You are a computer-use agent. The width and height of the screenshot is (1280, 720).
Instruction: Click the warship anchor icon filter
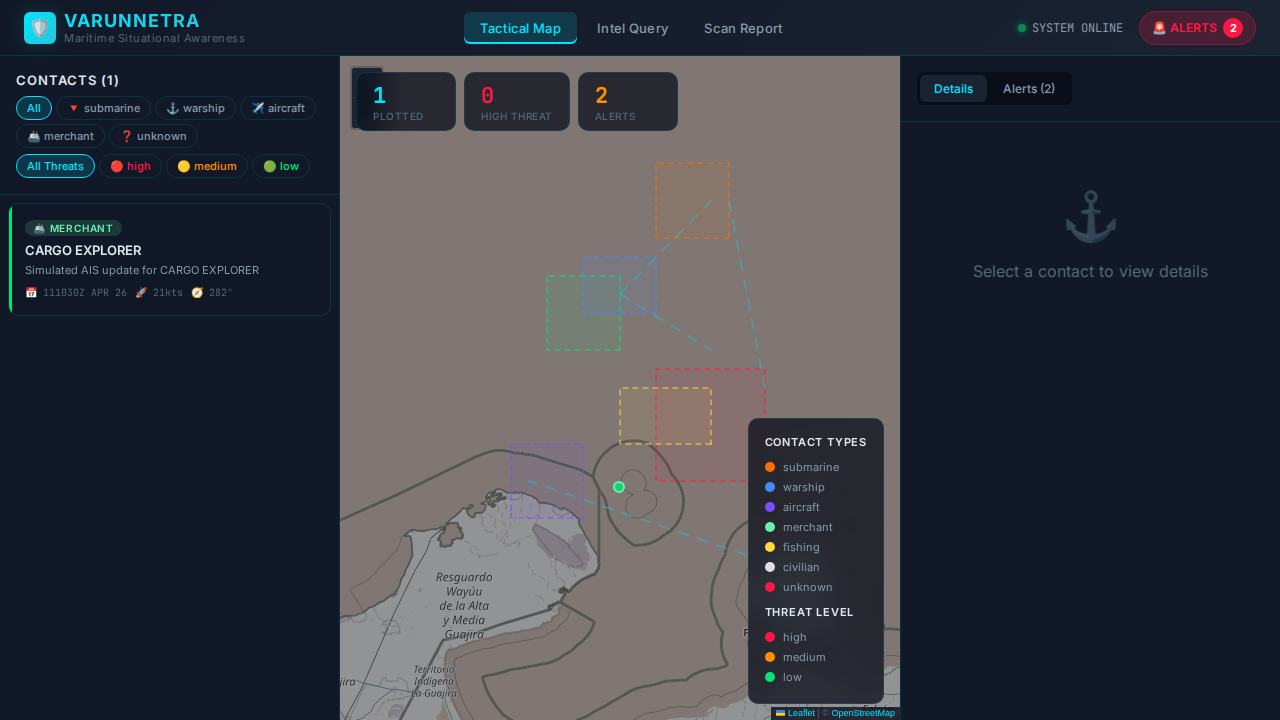click(x=173, y=108)
